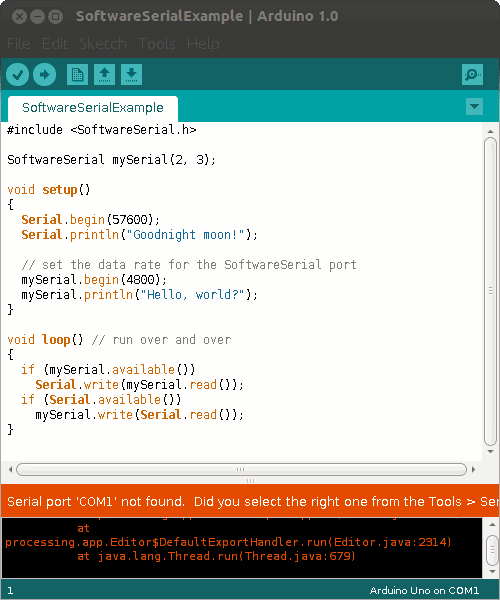
Task: Click horizontal scrollbar left arrow
Action: point(10,469)
